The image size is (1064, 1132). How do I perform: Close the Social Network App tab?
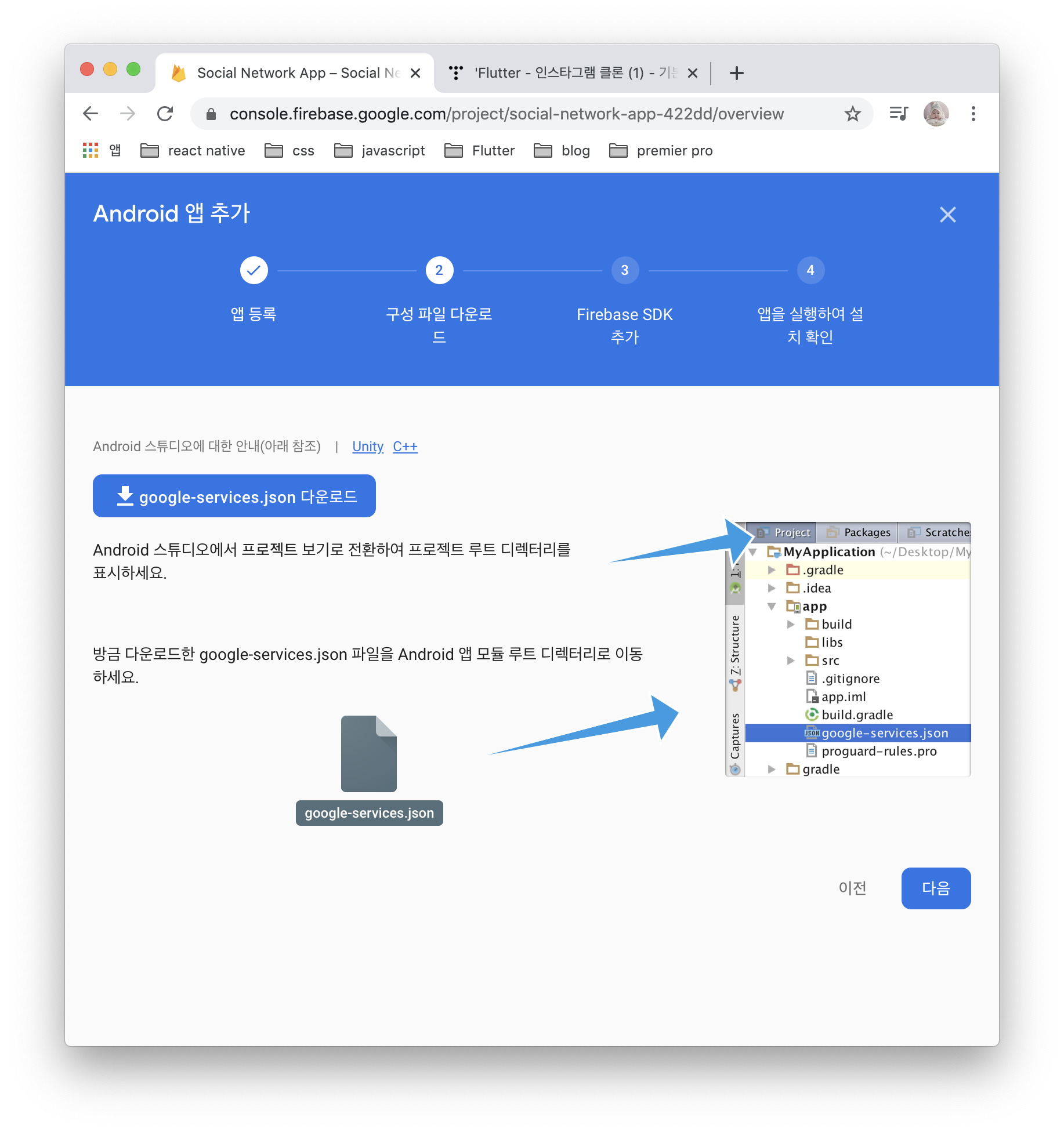point(415,73)
